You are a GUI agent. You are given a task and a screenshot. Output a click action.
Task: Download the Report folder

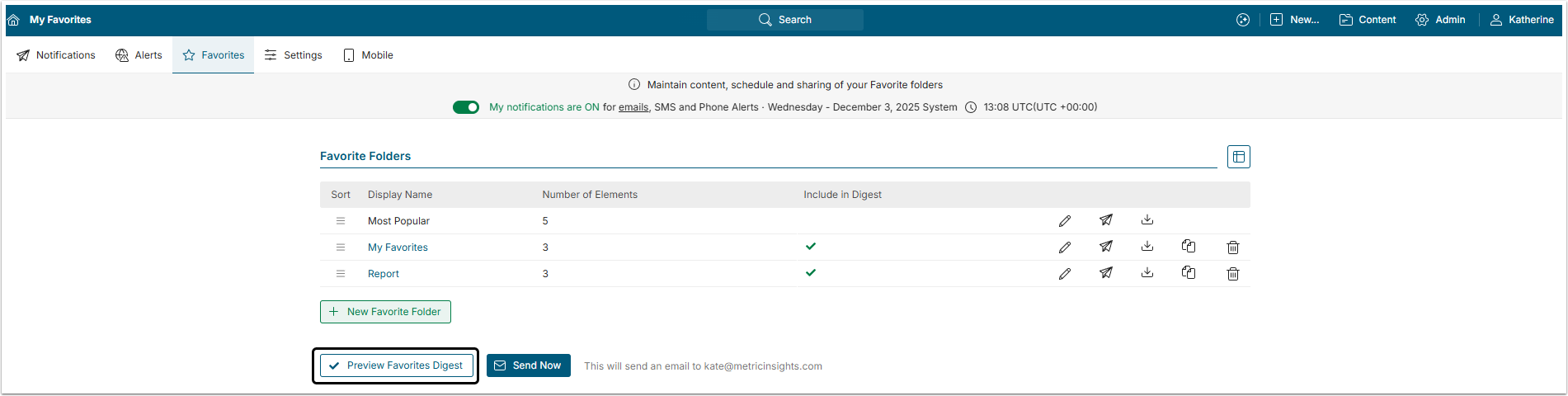(1147, 272)
